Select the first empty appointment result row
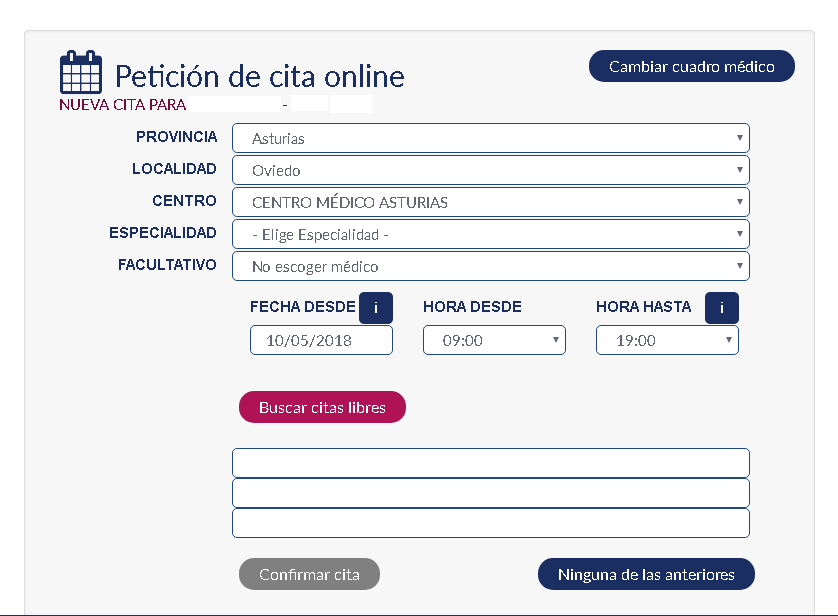Image resolution: width=838 pixels, height=616 pixels. (490, 464)
